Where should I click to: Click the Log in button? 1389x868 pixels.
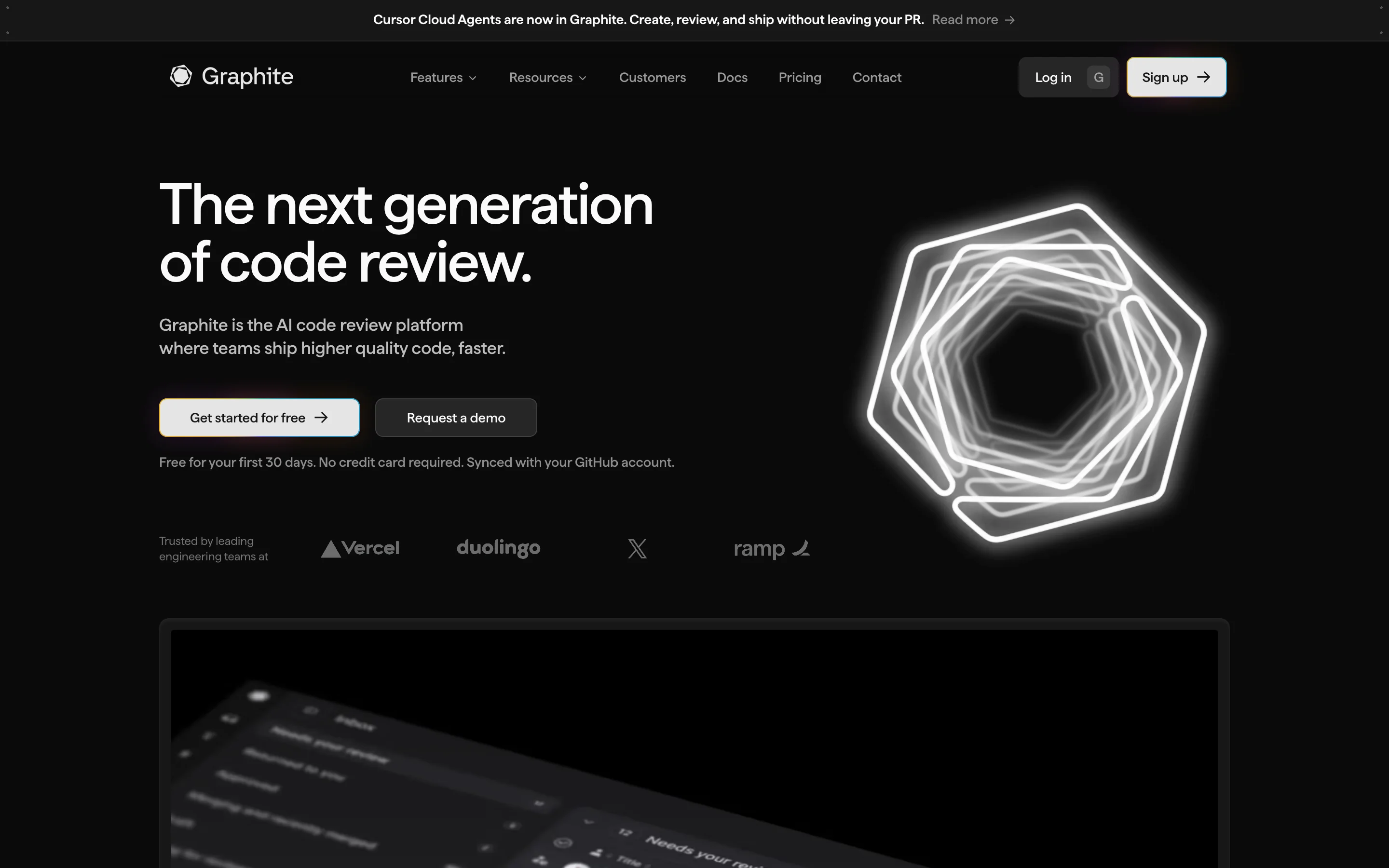click(1053, 78)
